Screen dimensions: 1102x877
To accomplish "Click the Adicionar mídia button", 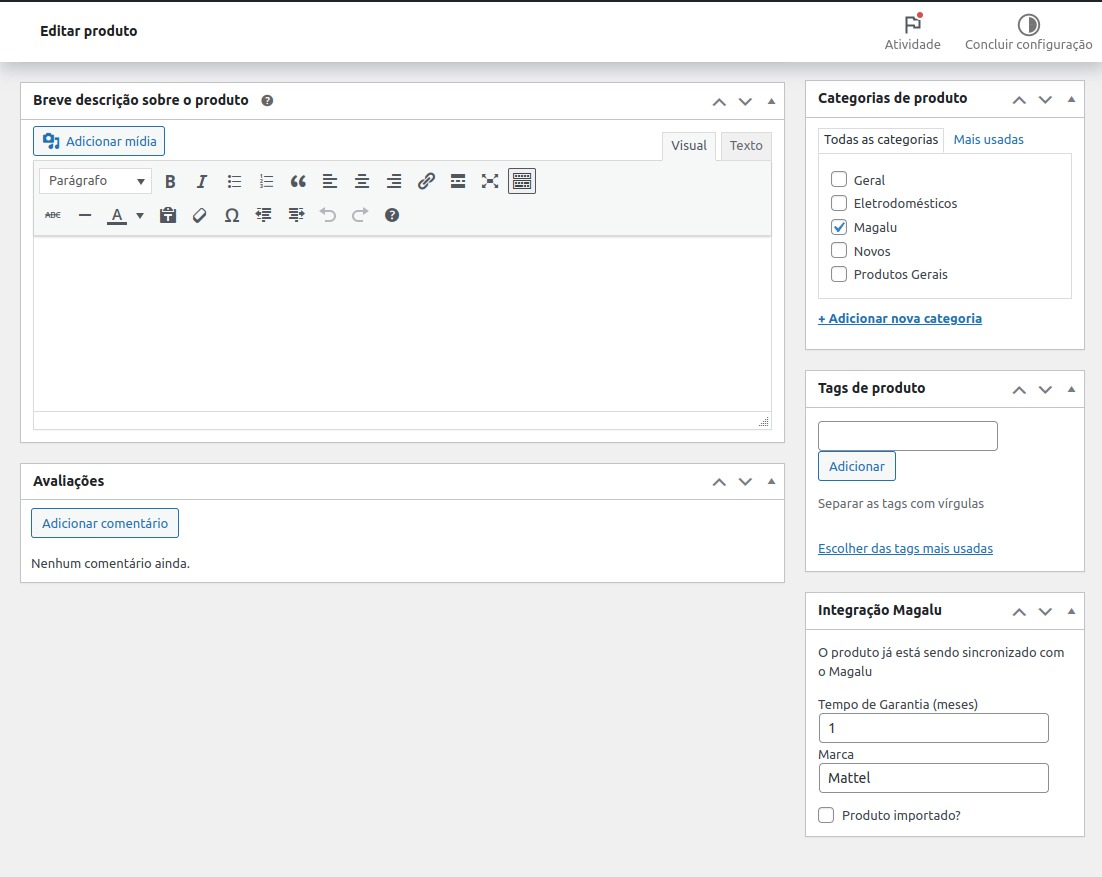I will [99, 141].
